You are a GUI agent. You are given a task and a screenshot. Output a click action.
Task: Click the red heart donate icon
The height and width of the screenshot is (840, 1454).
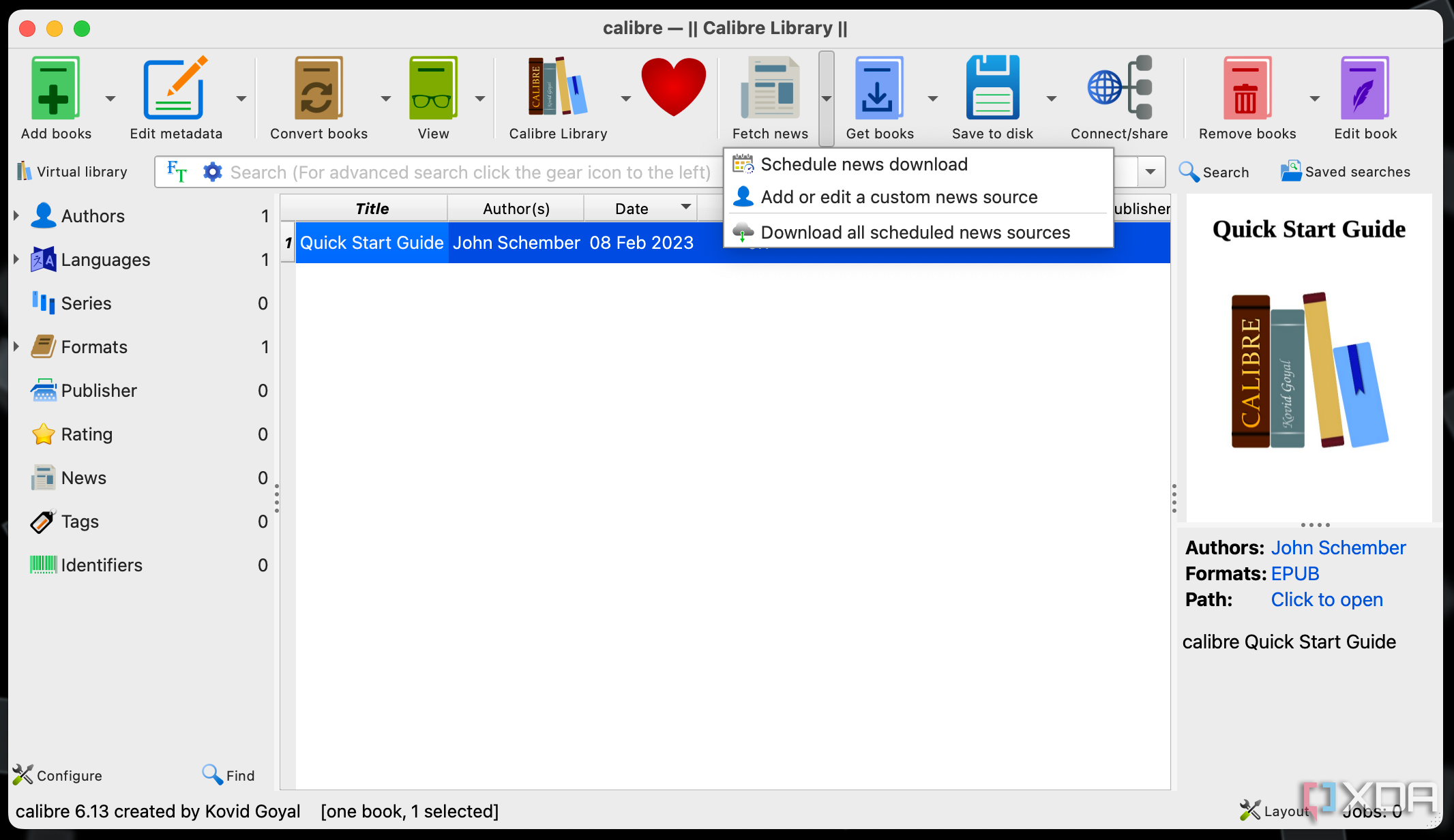[674, 87]
